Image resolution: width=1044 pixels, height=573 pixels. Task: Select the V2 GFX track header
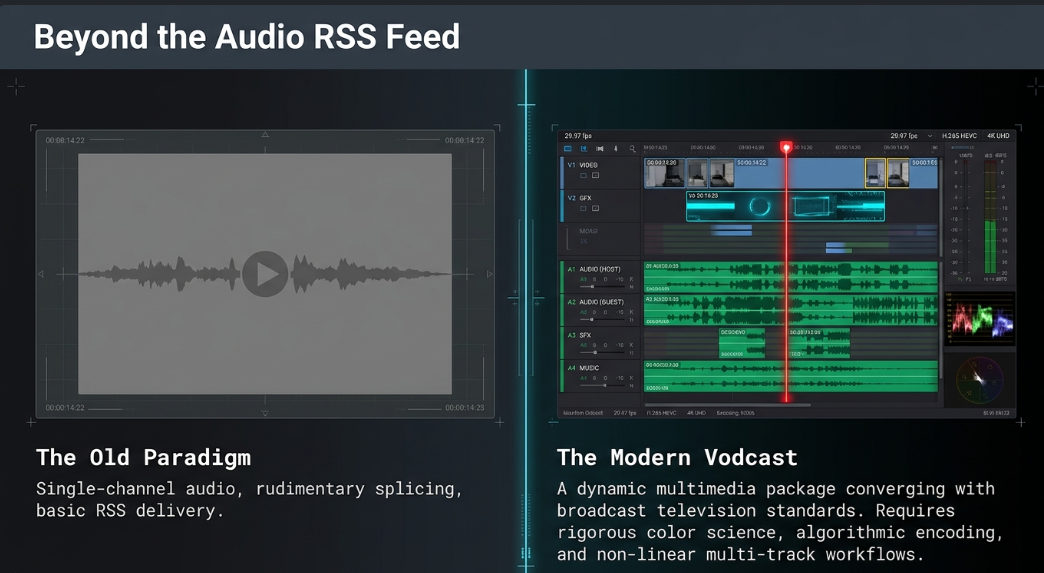pos(601,206)
